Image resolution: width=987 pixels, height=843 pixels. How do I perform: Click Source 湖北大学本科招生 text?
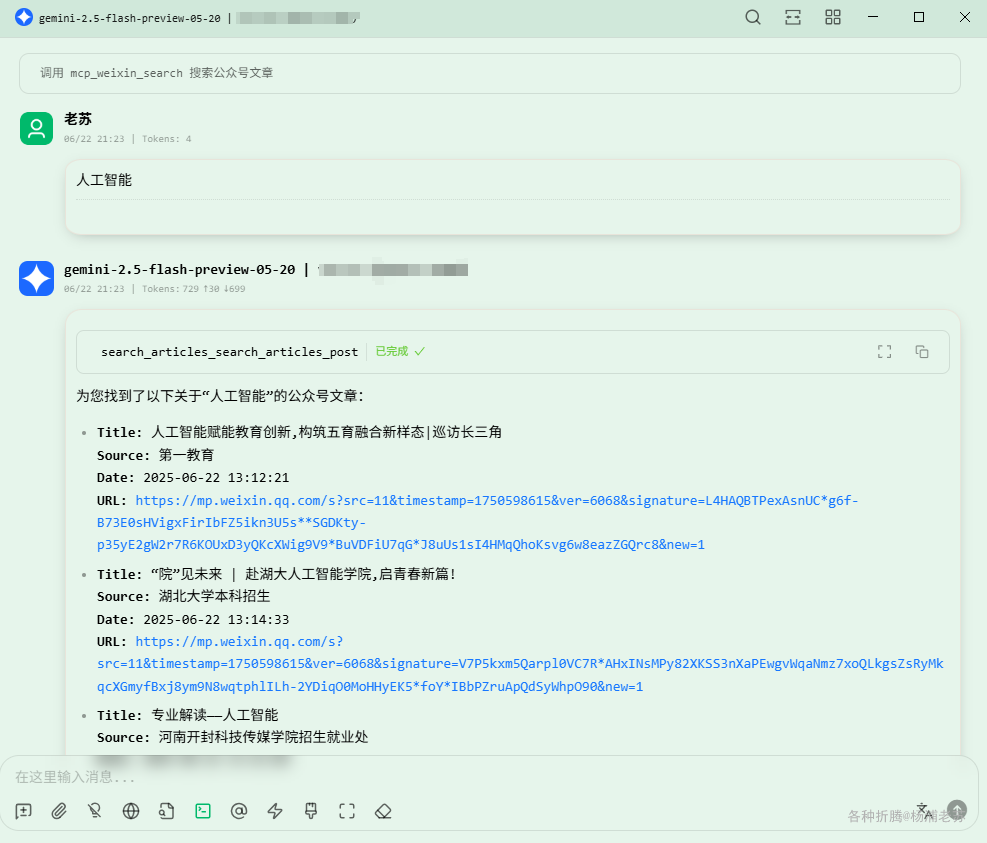pyautogui.click(x=214, y=596)
